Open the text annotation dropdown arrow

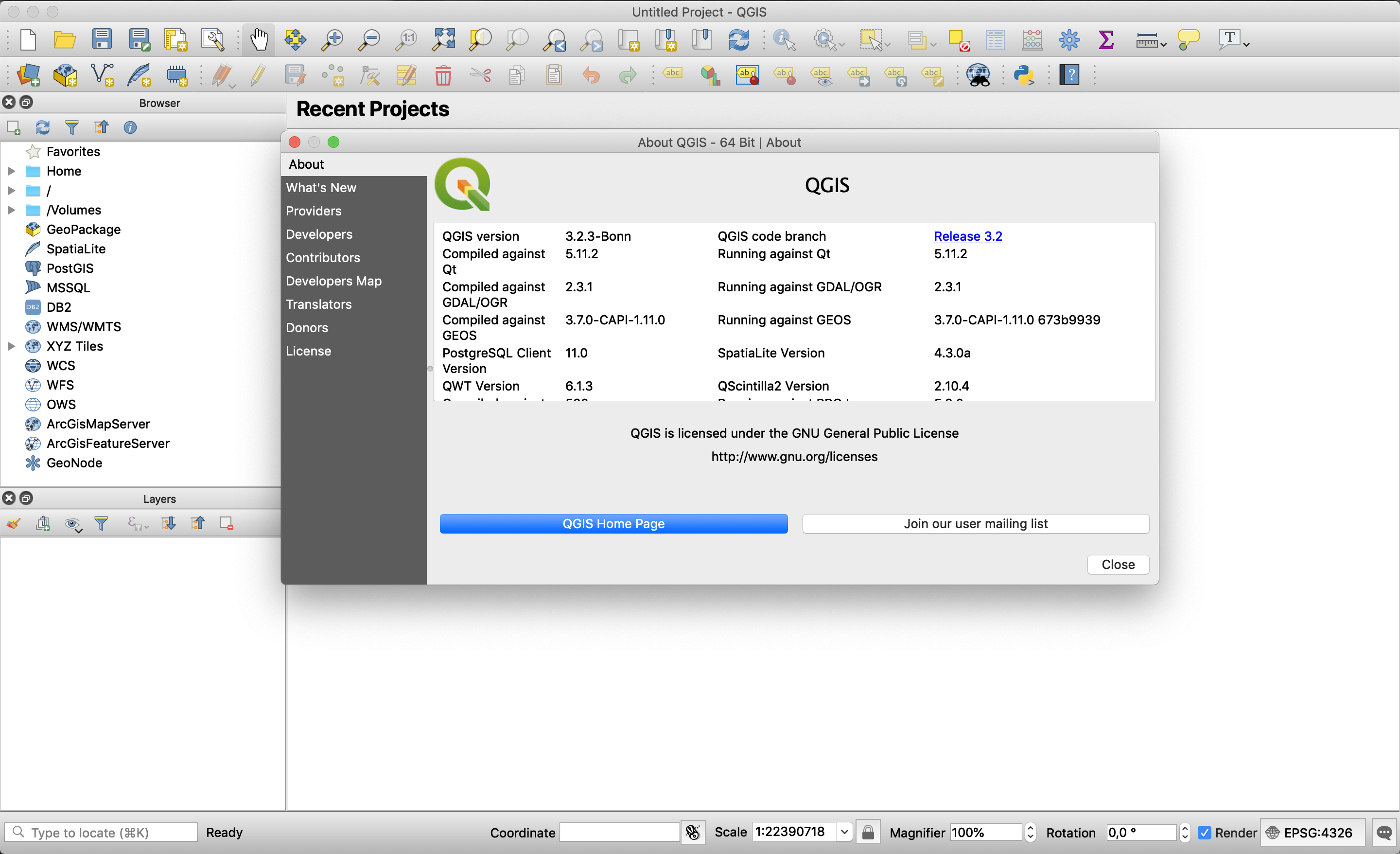[x=1246, y=44]
